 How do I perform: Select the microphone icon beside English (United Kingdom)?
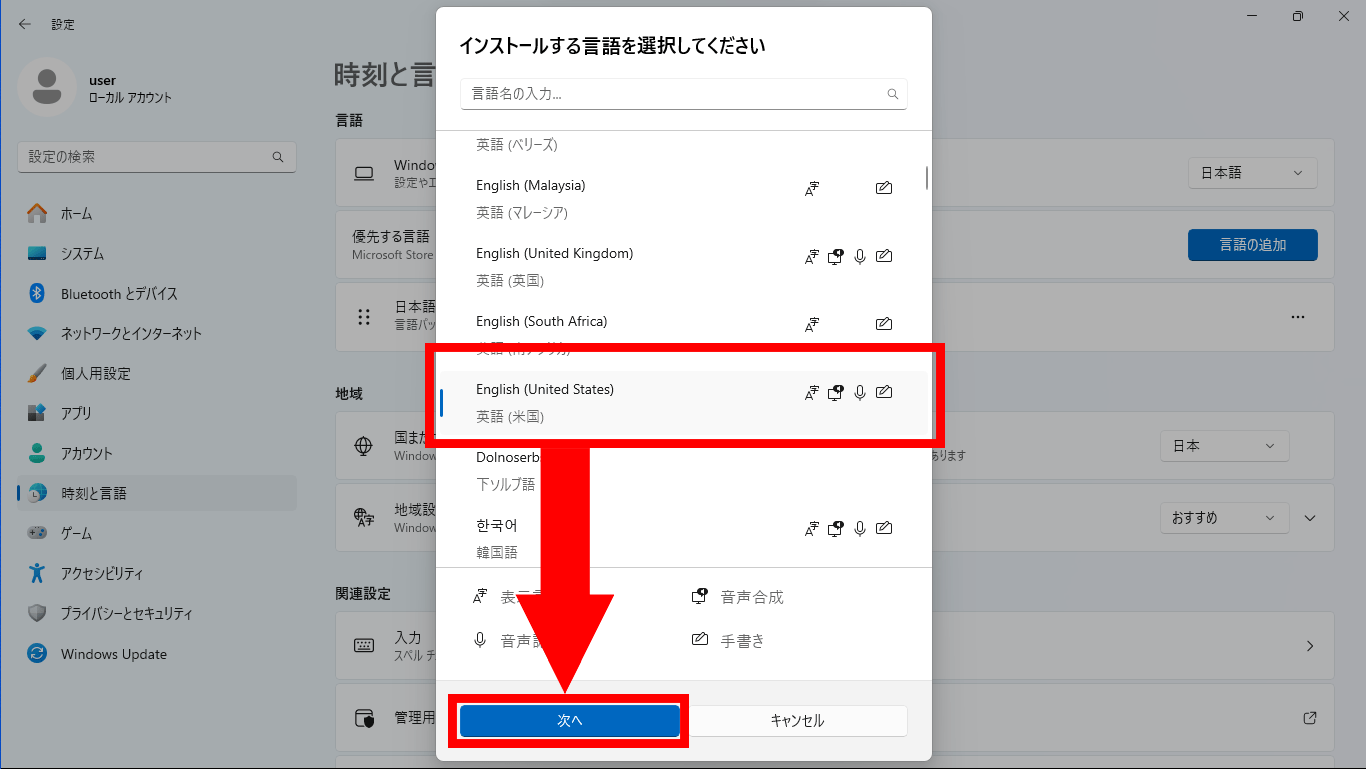[x=860, y=256]
